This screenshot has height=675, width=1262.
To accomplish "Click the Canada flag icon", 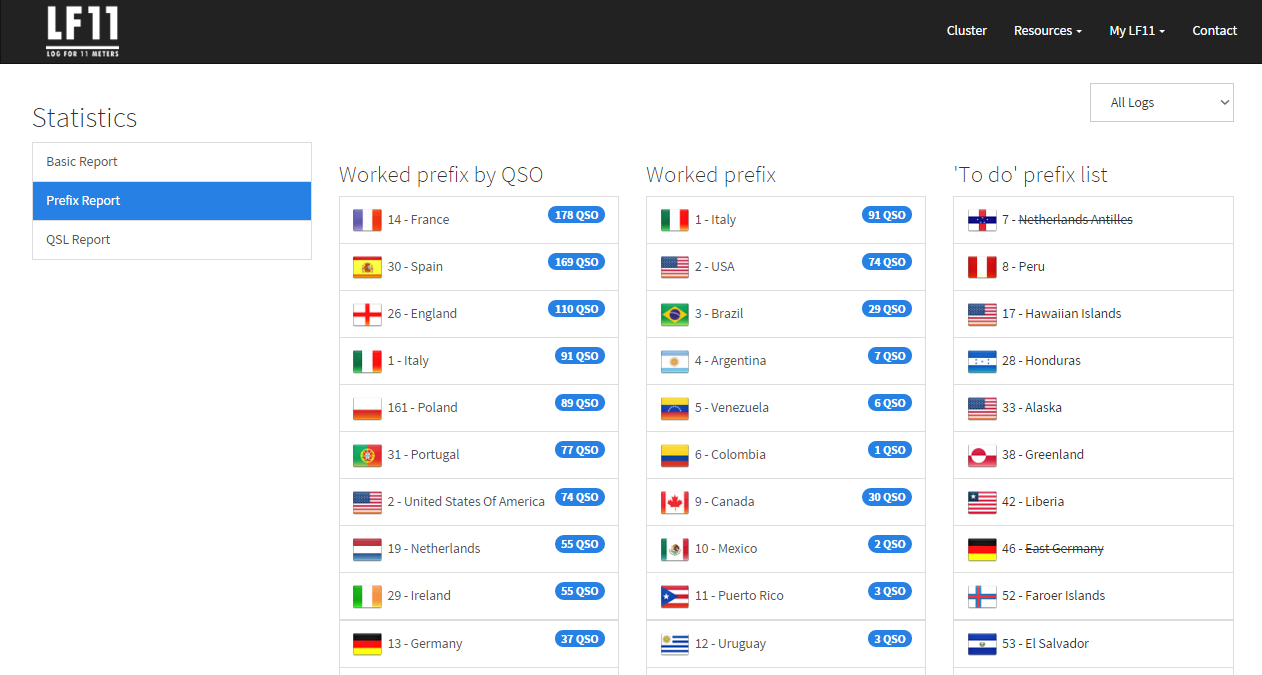I will [x=675, y=502].
